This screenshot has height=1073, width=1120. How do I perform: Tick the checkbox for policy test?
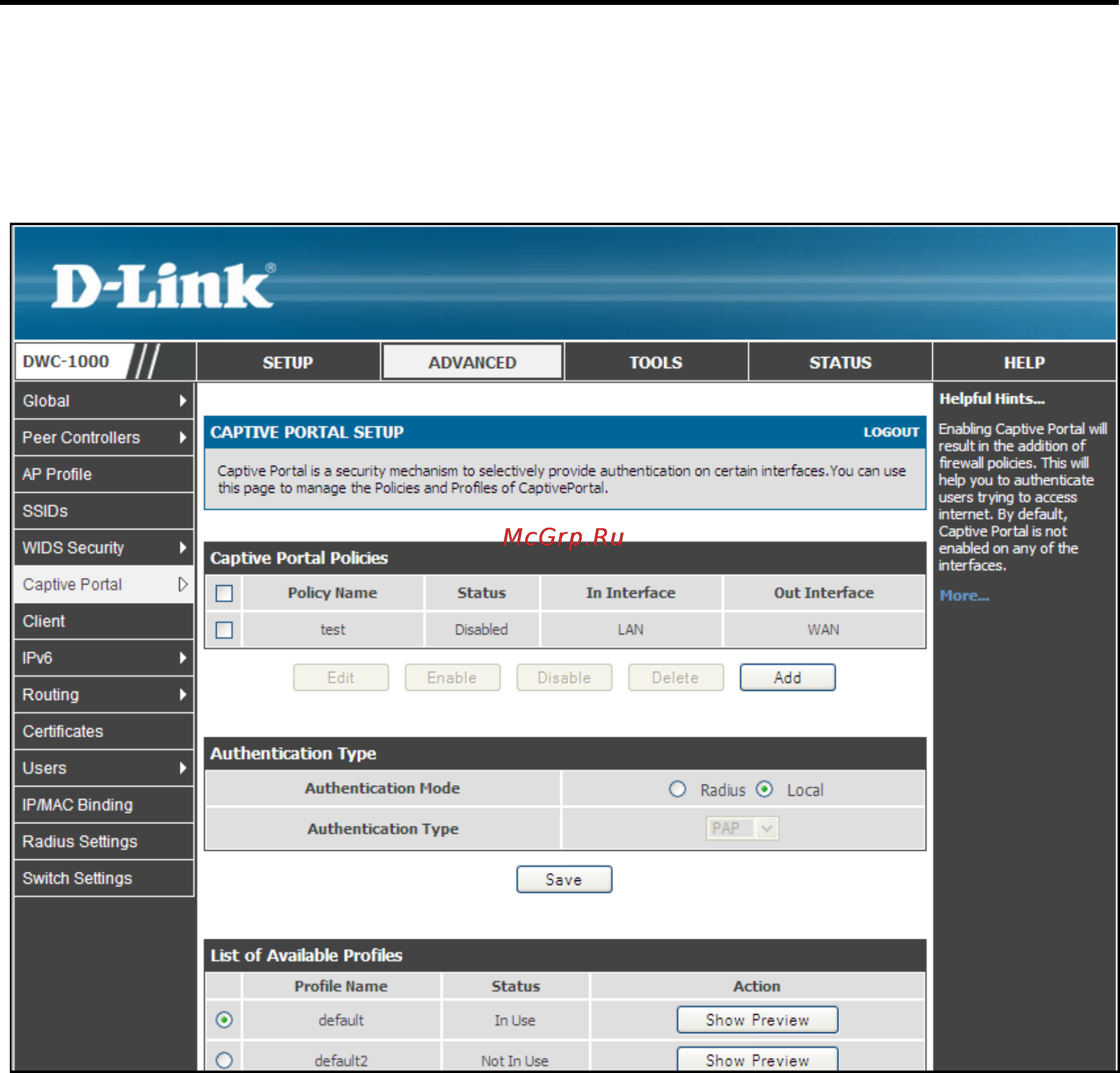point(224,630)
